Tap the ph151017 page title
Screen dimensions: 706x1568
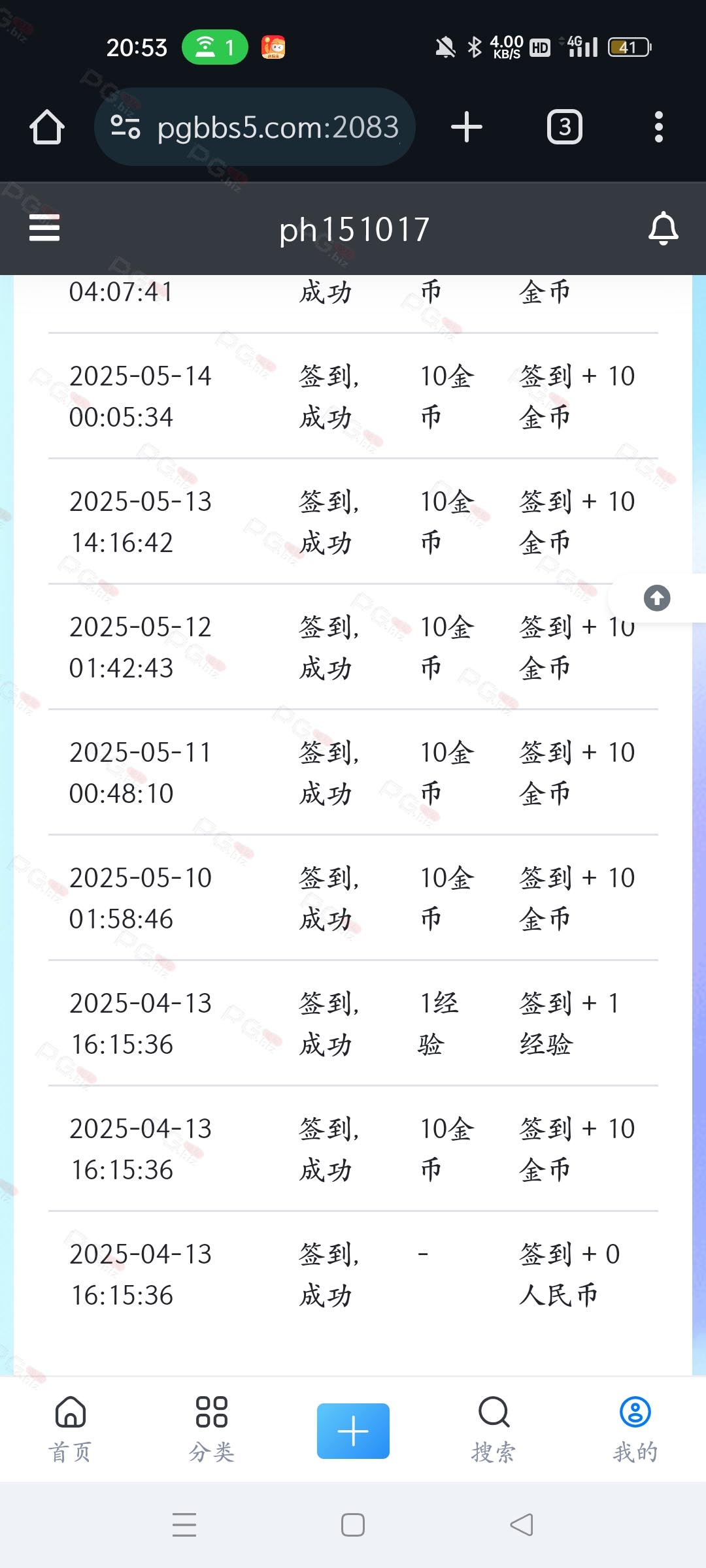(x=354, y=229)
